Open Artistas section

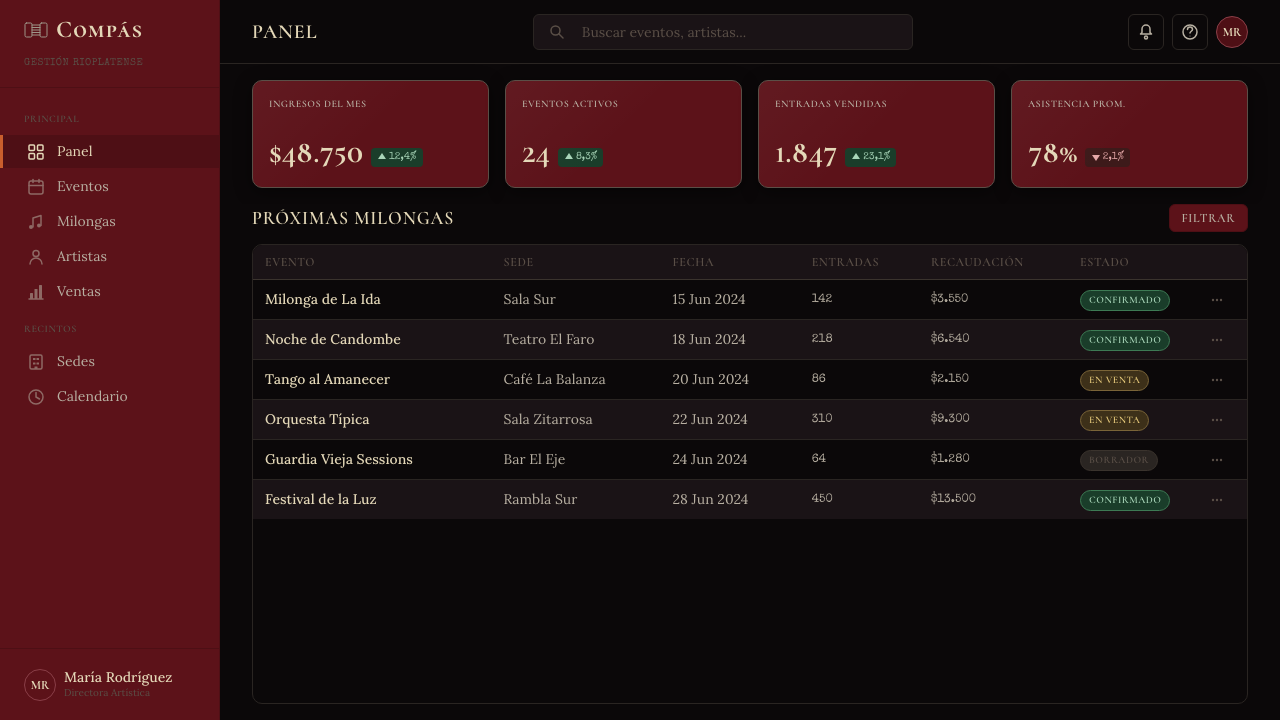pyautogui.click(x=110, y=257)
